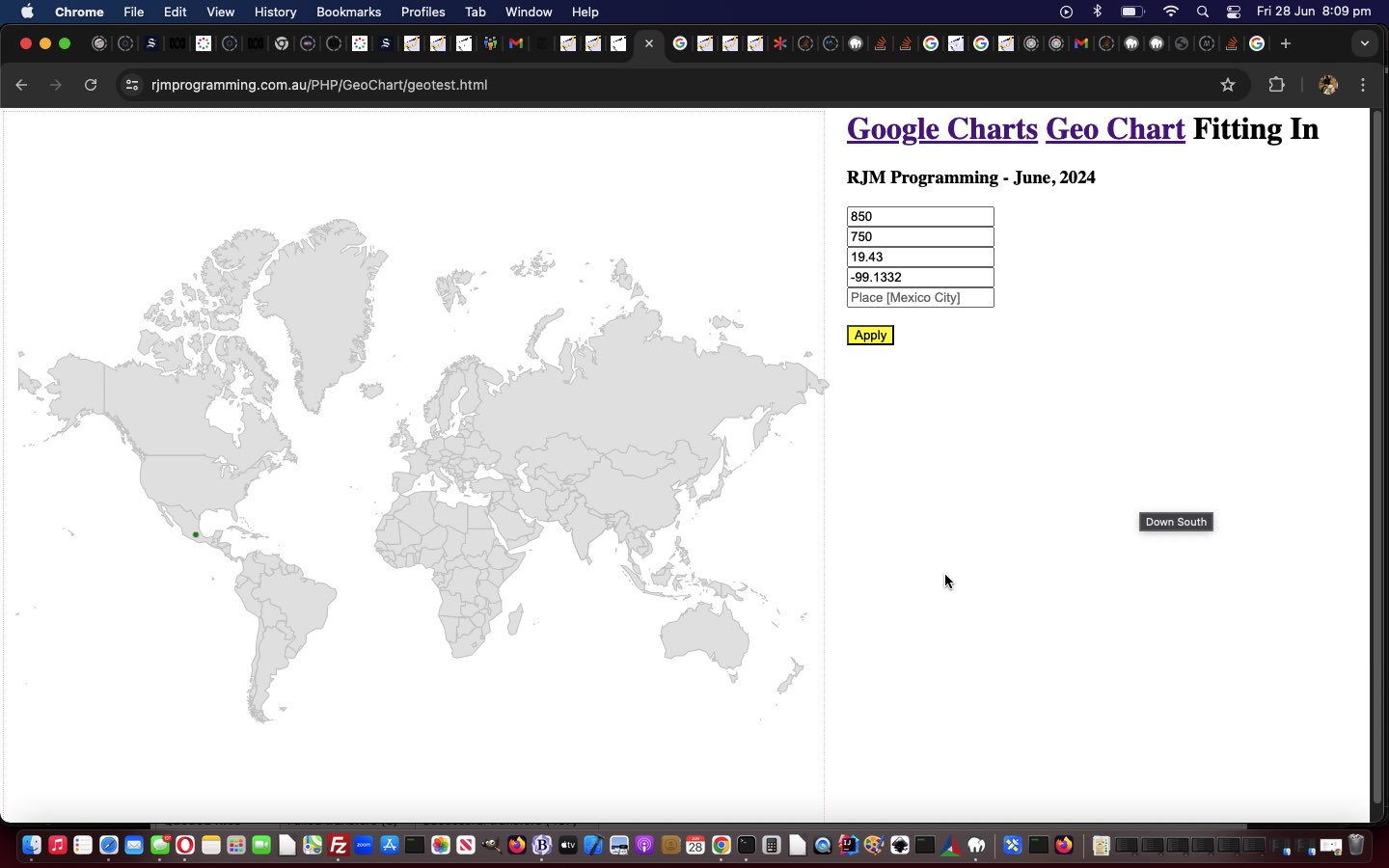
Task: Open Messages from the Dock
Action: coord(160,846)
